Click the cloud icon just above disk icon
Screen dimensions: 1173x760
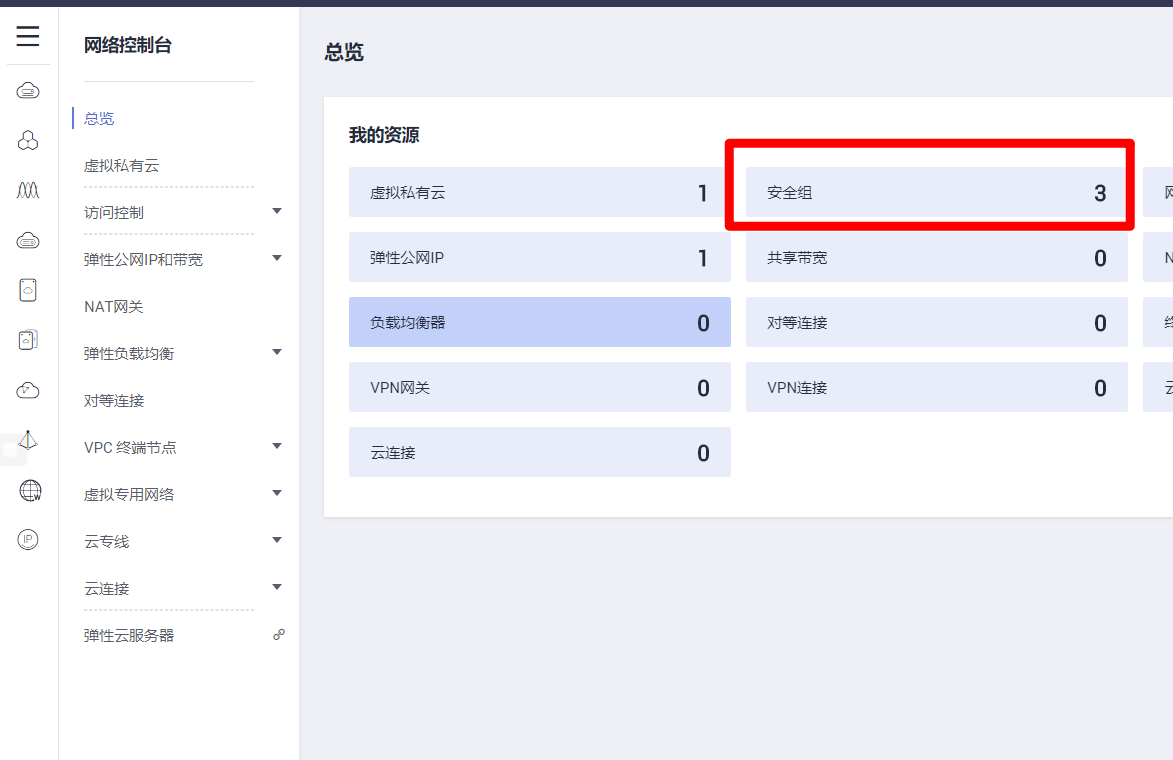28,241
